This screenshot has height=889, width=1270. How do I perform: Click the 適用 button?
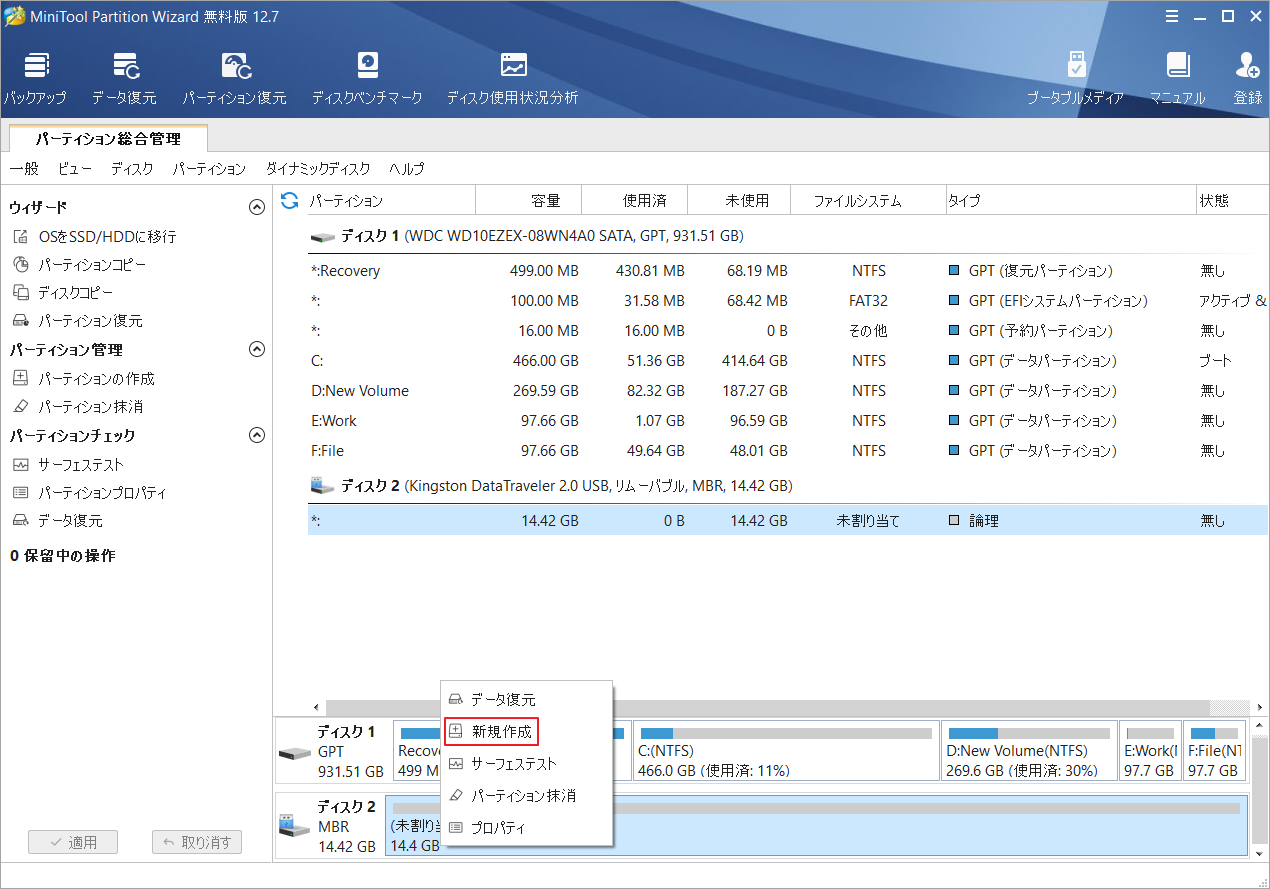pyautogui.click(x=72, y=841)
